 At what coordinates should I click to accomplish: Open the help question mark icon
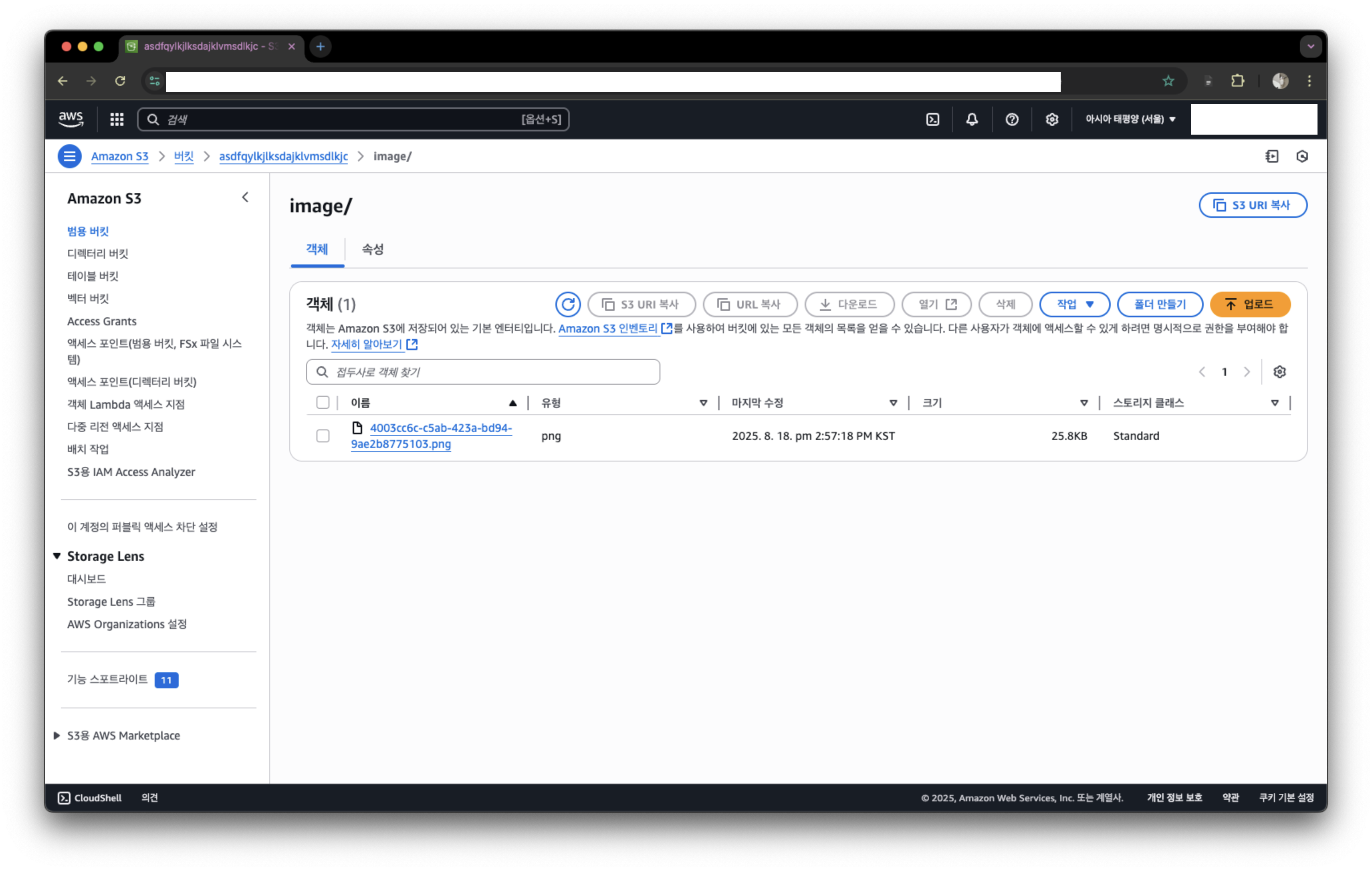coord(1012,119)
